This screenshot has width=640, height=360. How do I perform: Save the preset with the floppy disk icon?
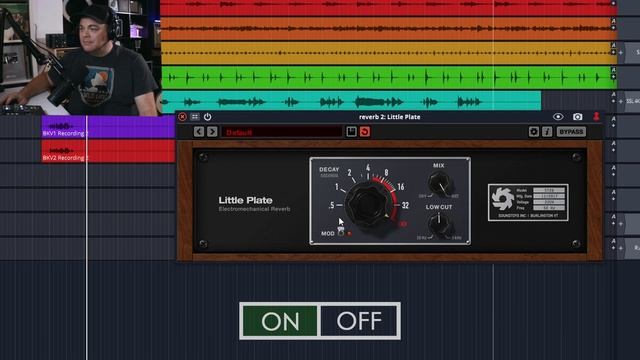tap(351, 131)
